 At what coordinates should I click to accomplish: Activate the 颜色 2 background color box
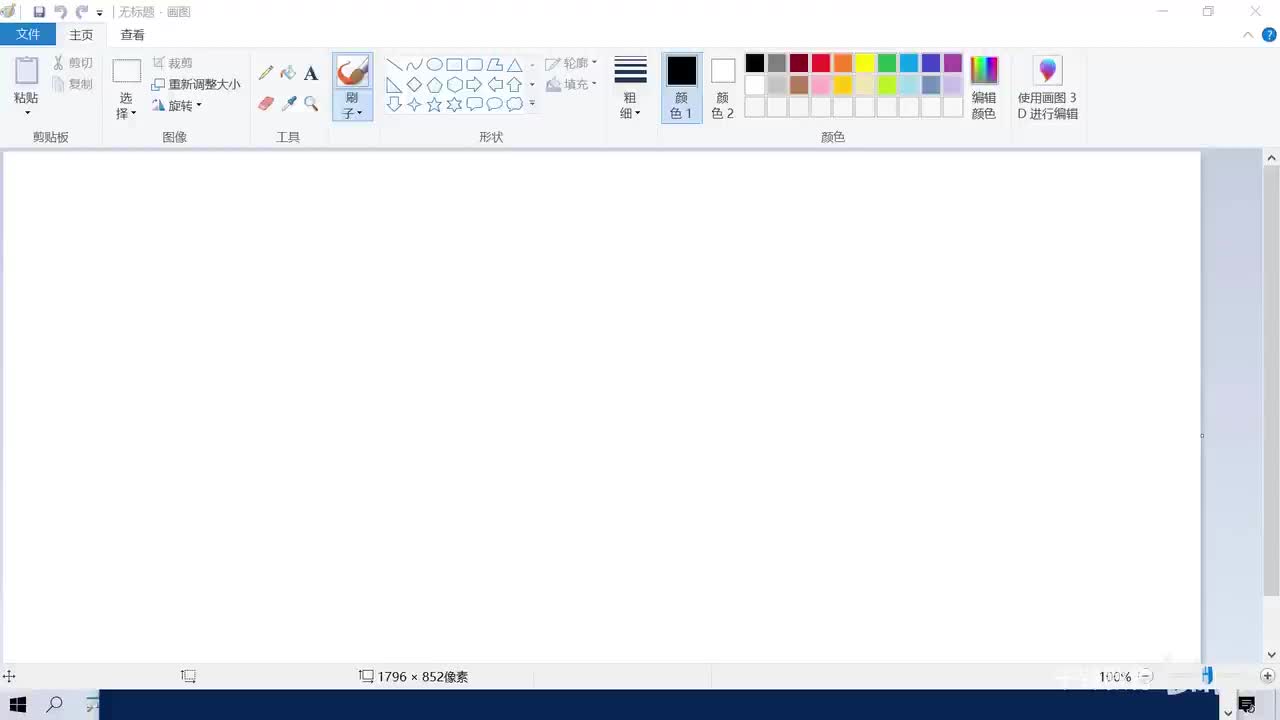coord(723,88)
